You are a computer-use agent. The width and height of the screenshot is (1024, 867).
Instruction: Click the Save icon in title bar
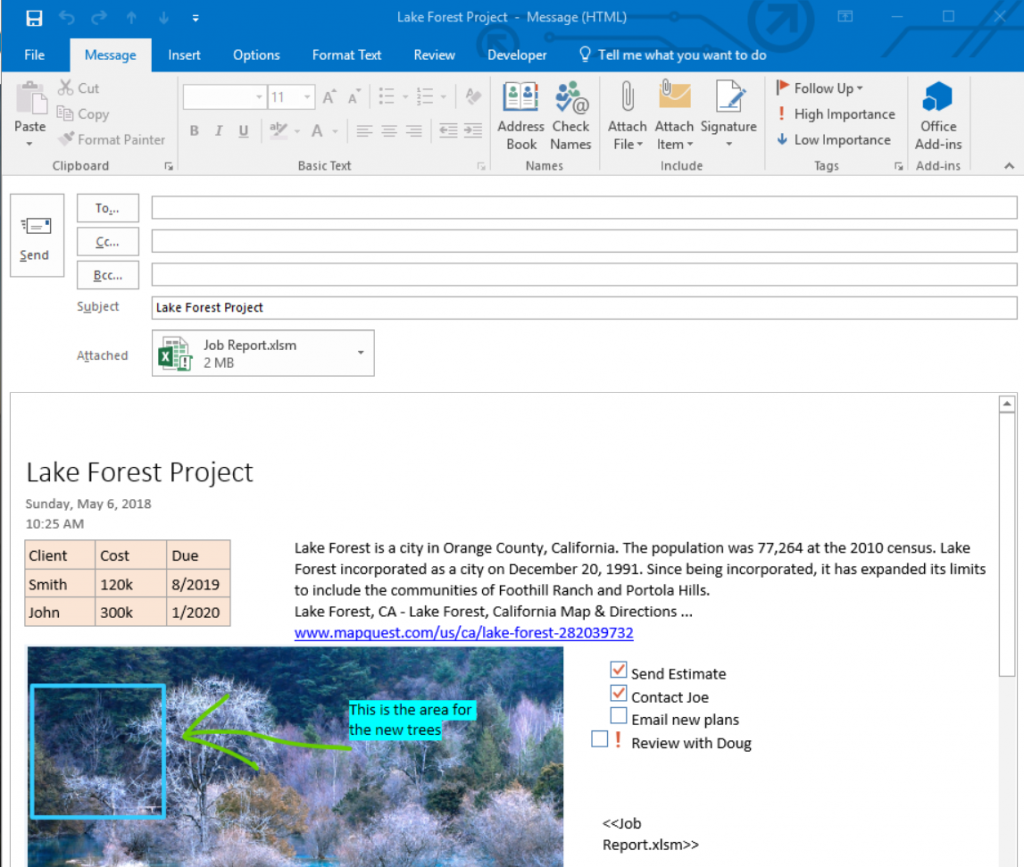point(34,18)
